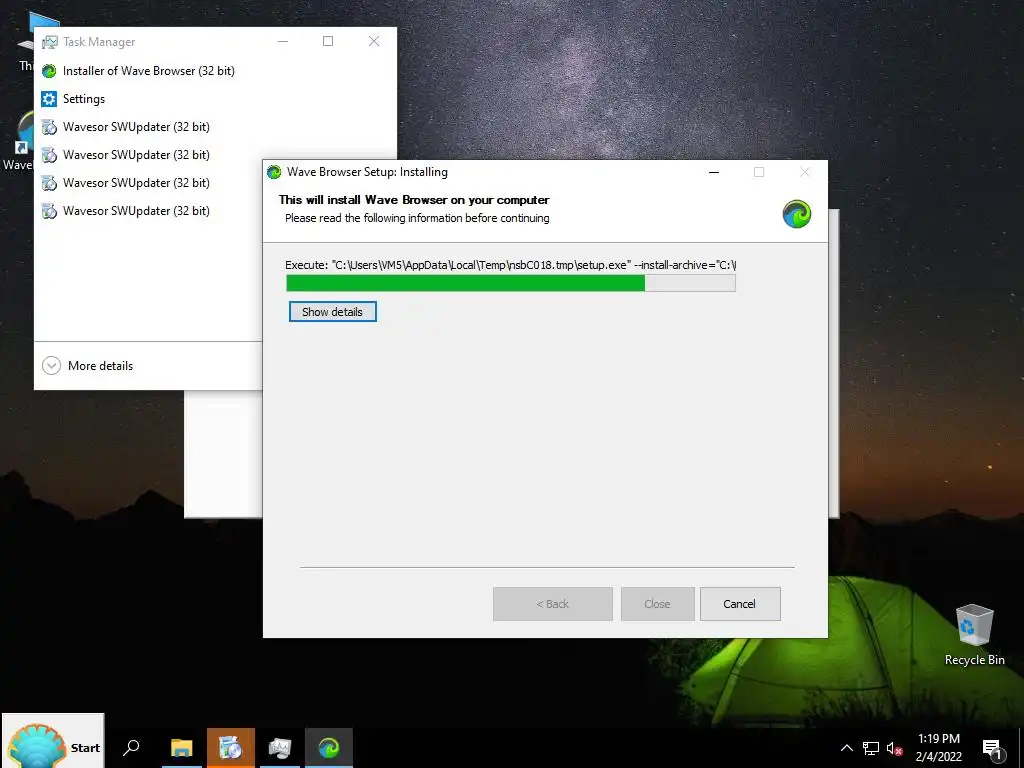Click the Task Manager title bar icon
The height and width of the screenshot is (768, 1024).
tap(50, 42)
